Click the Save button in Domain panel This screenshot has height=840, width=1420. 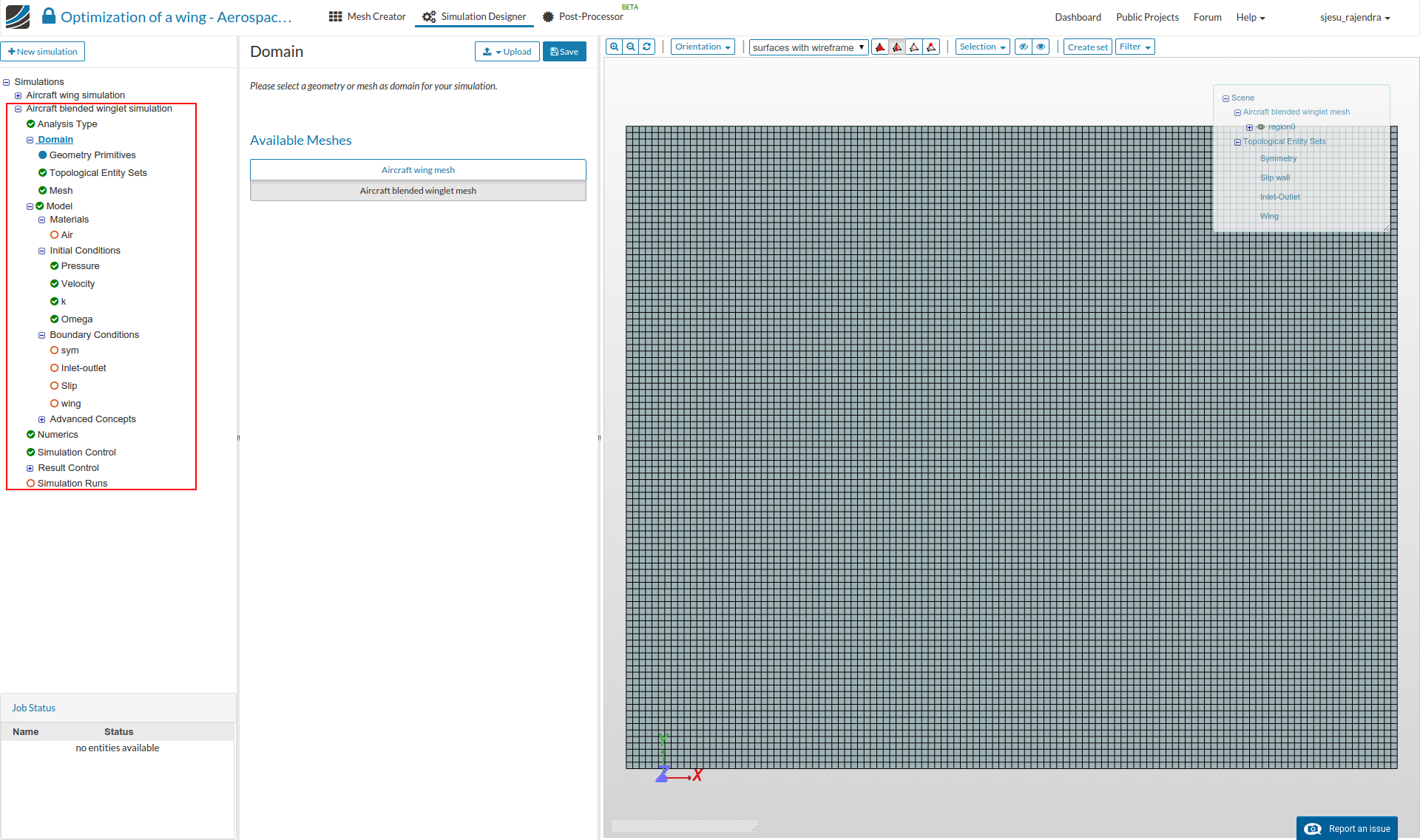[x=564, y=52]
